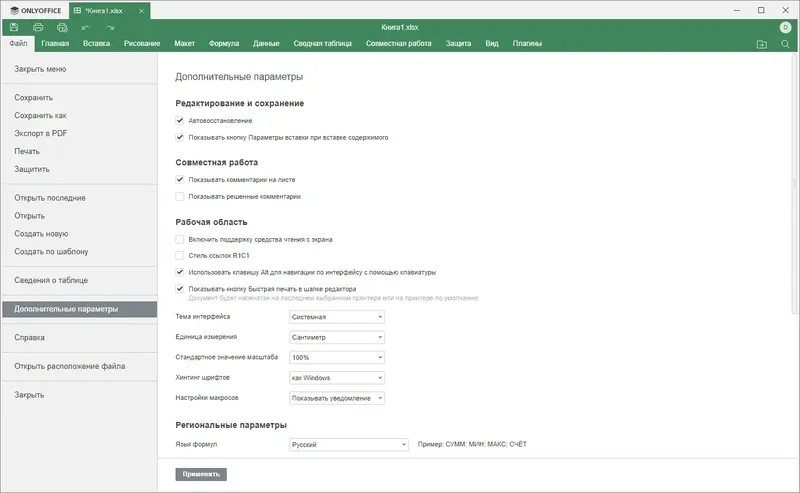Image resolution: width=800 pixels, height=493 pixels.
Task: Toggle Показывать кнопку Параметры вставки checkbox
Action: click(180, 137)
